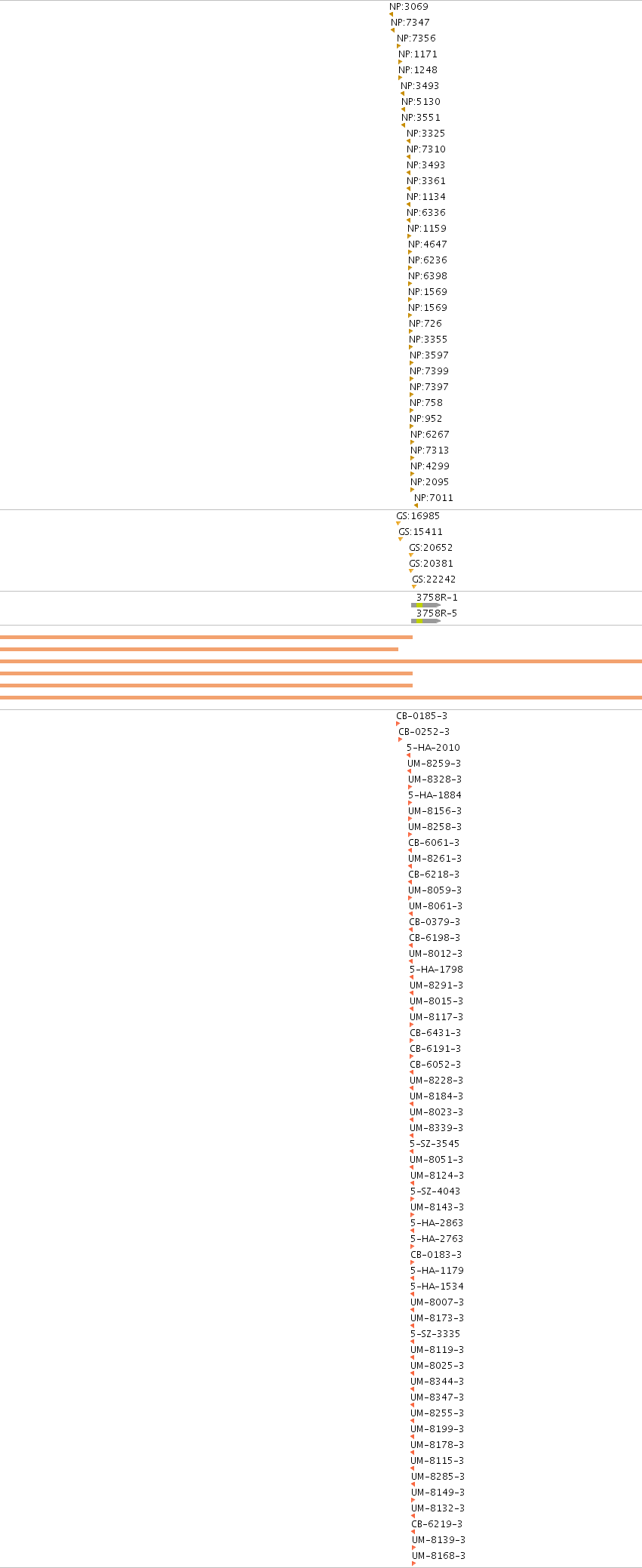Screen dimensions: 642x1568
Task: Click the triangle marker under NP:7011
Action: (416, 506)
